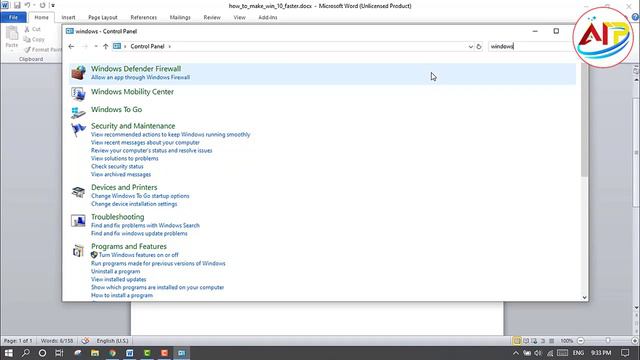Switch to Word Review tab
Screen dimensions: 640x360
pyautogui.click(x=212, y=18)
